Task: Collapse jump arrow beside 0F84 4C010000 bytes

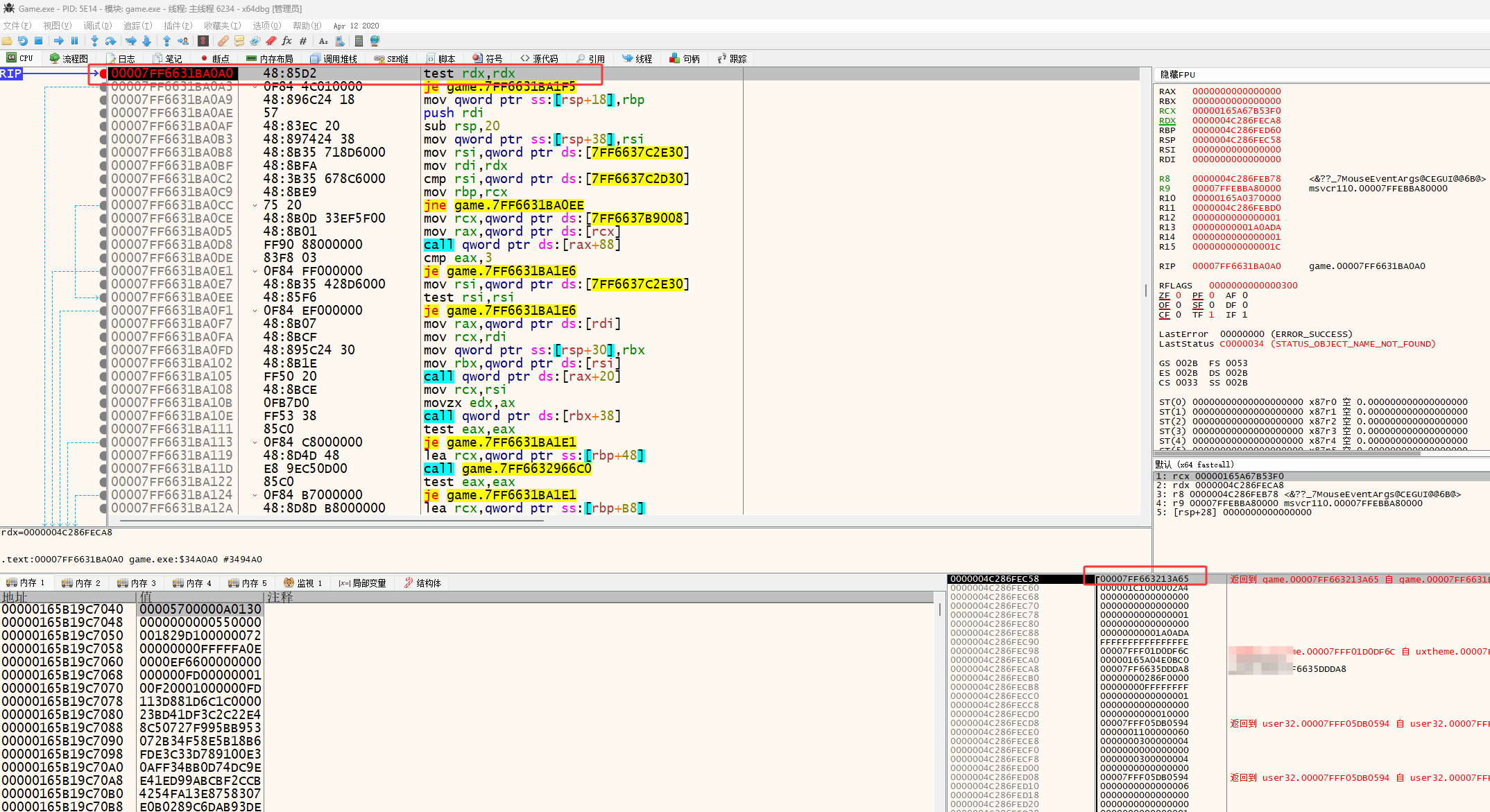Action: pos(255,87)
